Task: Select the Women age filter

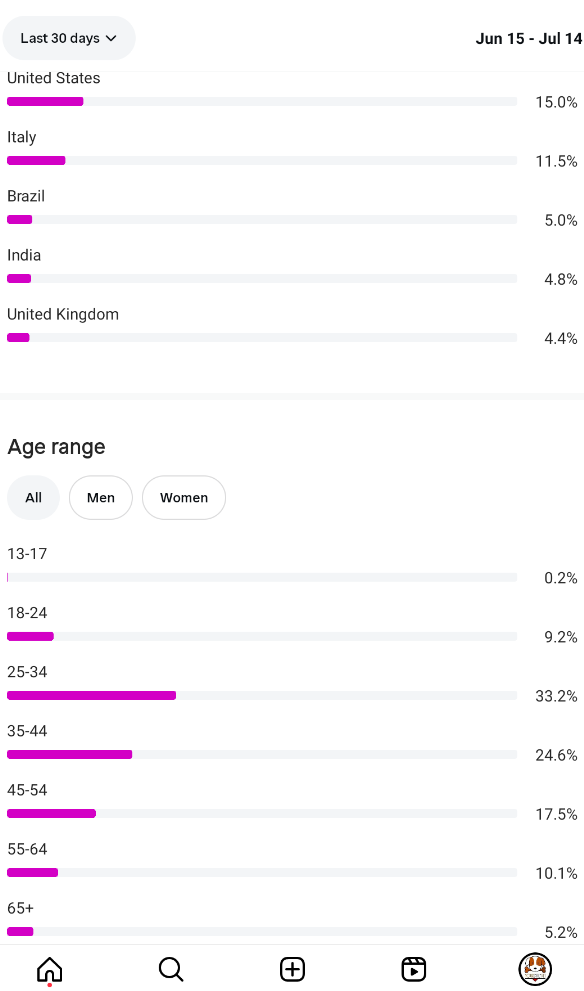Action: point(184,497)
